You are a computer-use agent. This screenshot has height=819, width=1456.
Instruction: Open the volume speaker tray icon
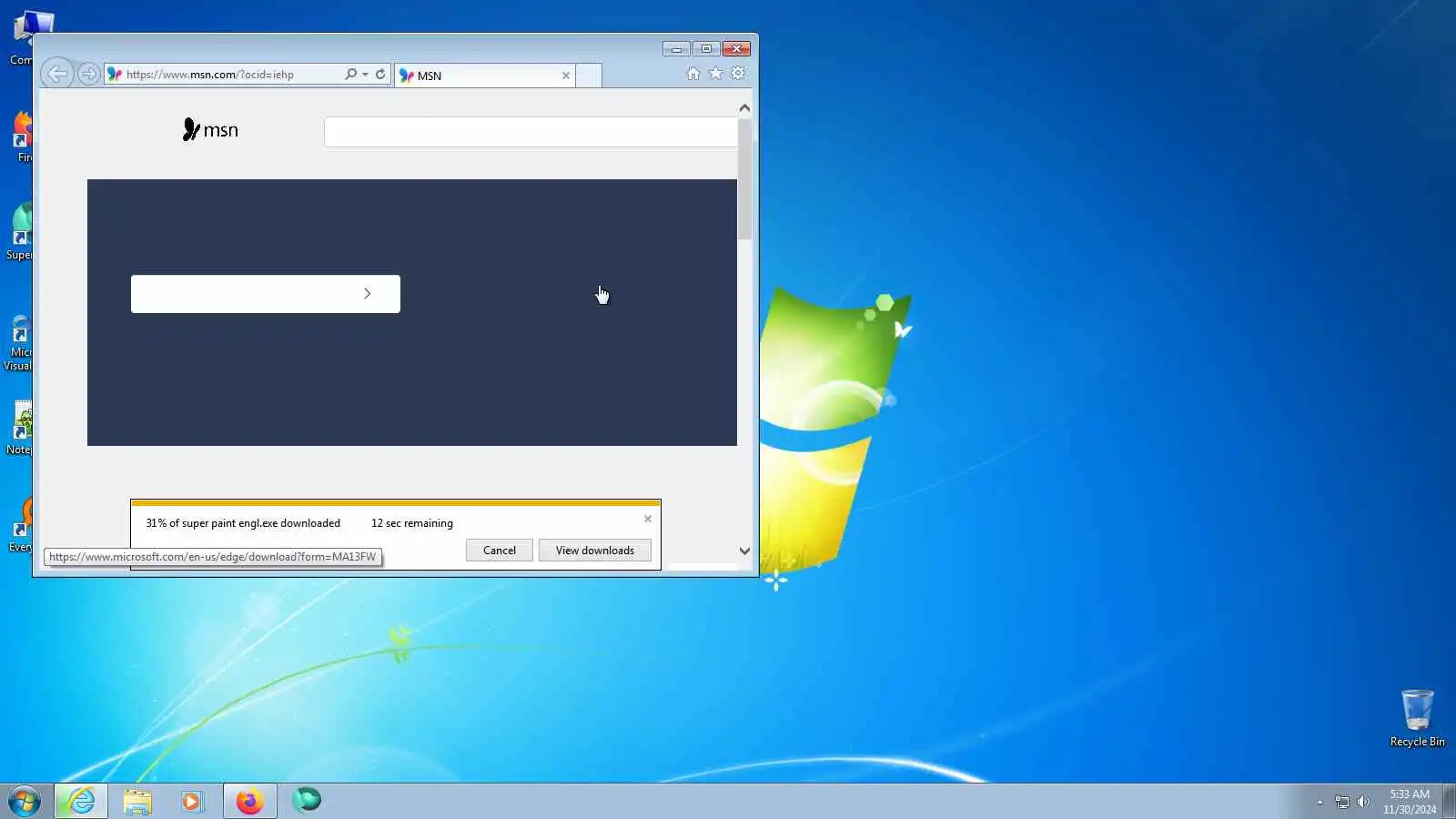pos(1363,802)
